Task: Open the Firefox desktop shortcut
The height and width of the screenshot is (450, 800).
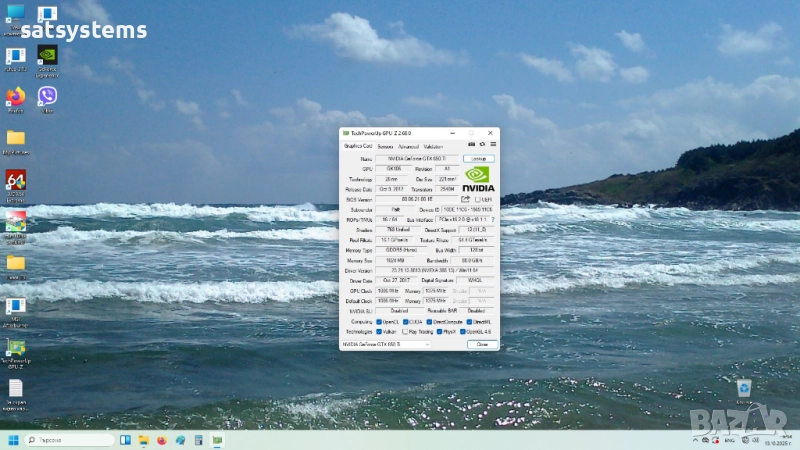Action: point(16,97)
